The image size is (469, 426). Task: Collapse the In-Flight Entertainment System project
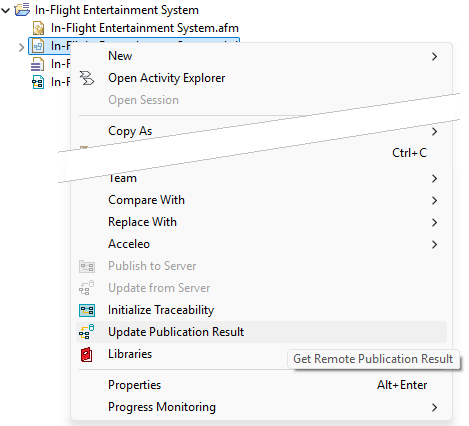(x=6, y=10)
